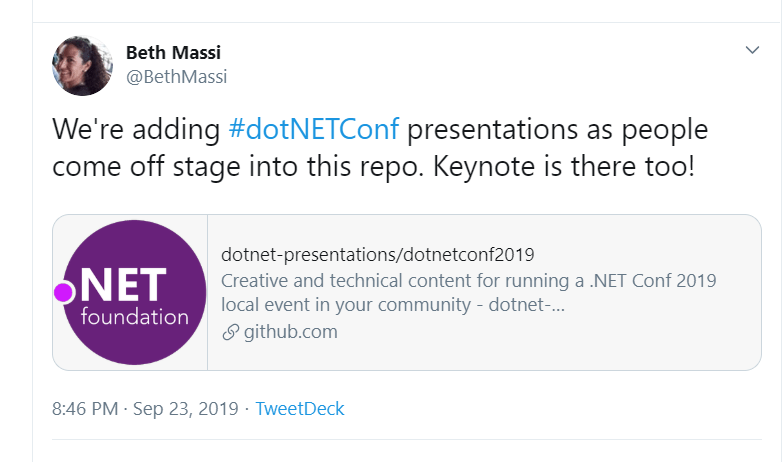Open Beth Massi's profile avatar photo

82,65
